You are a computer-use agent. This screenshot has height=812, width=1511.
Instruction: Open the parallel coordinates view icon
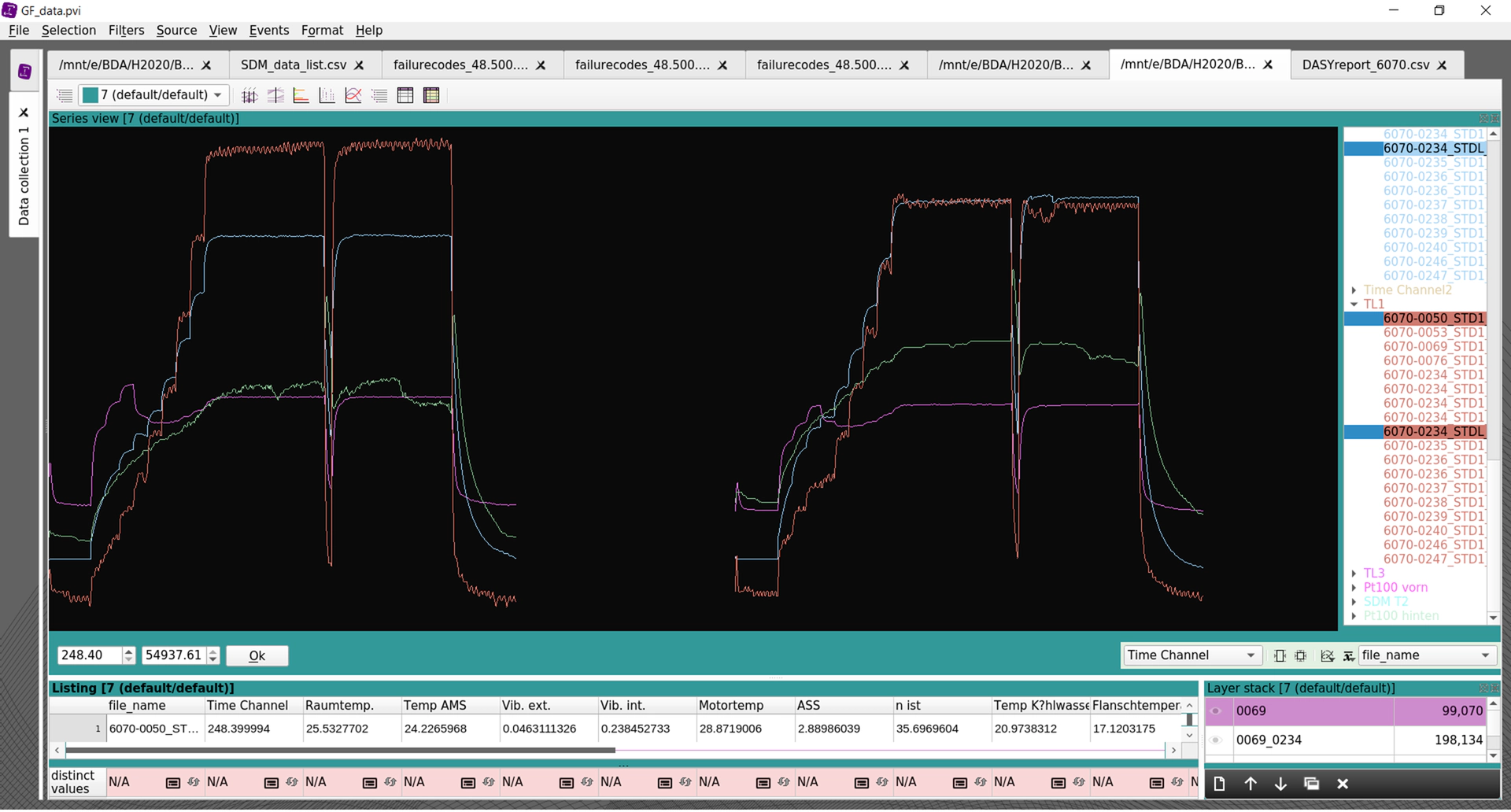(x=249, y=96)
